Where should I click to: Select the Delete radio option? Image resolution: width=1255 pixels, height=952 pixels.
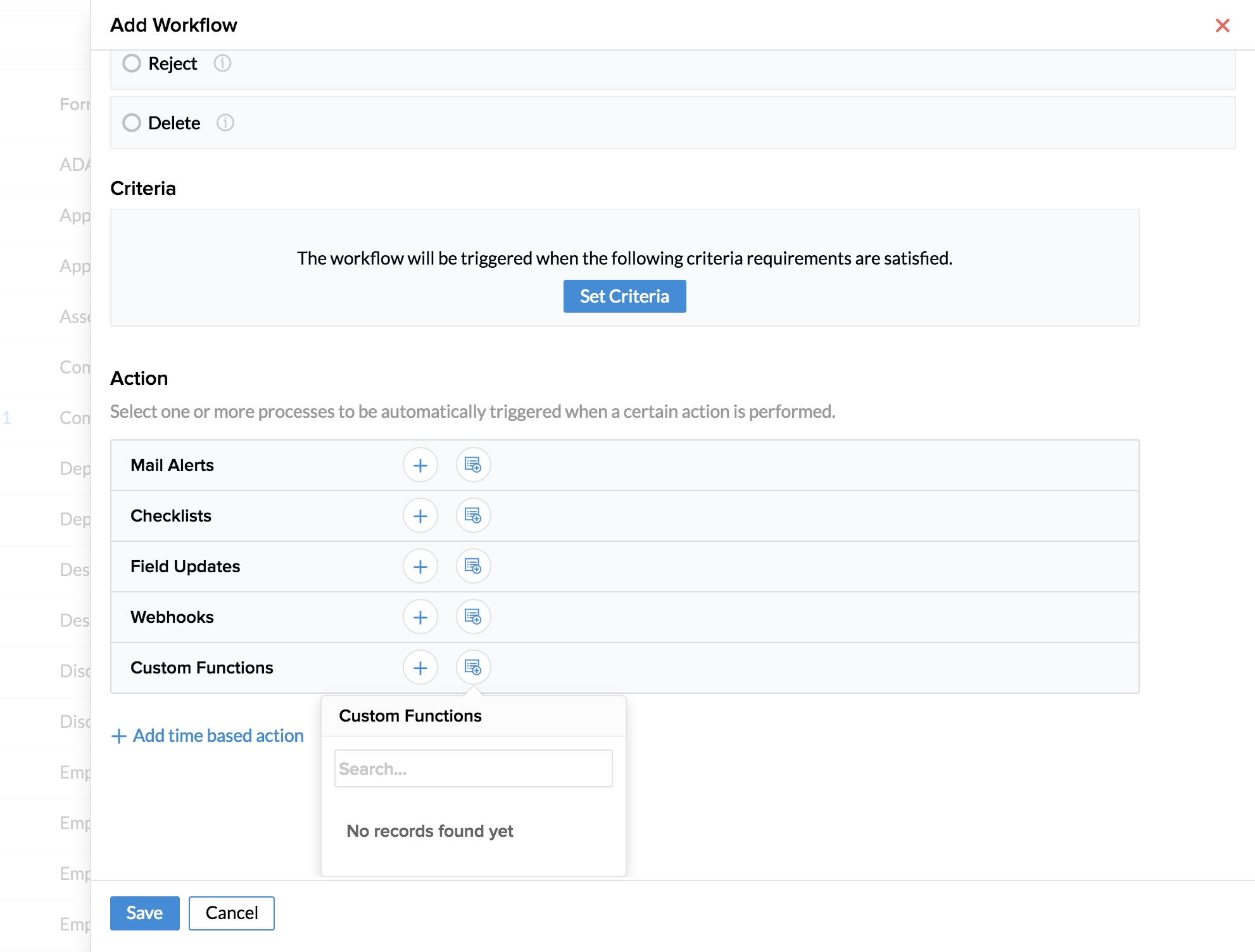(132, 123)
